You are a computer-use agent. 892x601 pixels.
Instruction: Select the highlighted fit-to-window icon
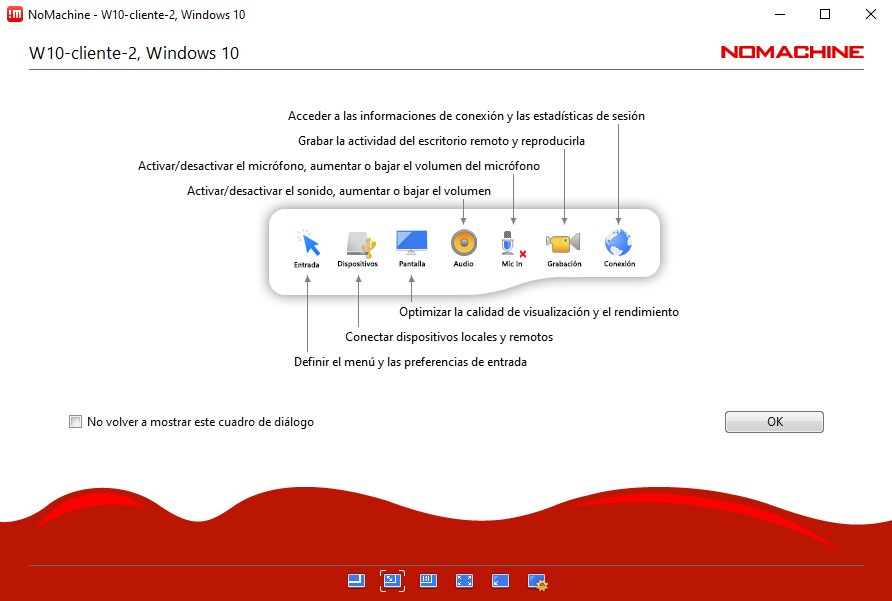pyautogui.click(x=392, y=580)
